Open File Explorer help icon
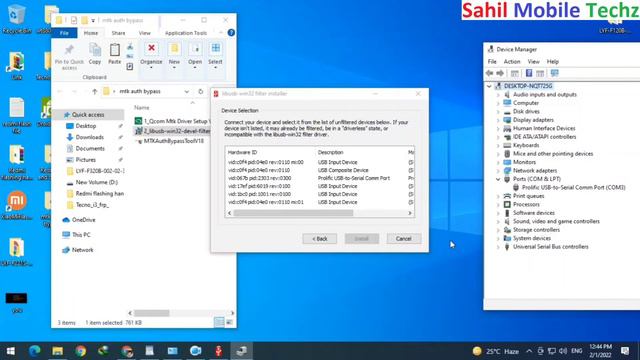Viewport: 640px width, 360px height. (x=231, y=33)
